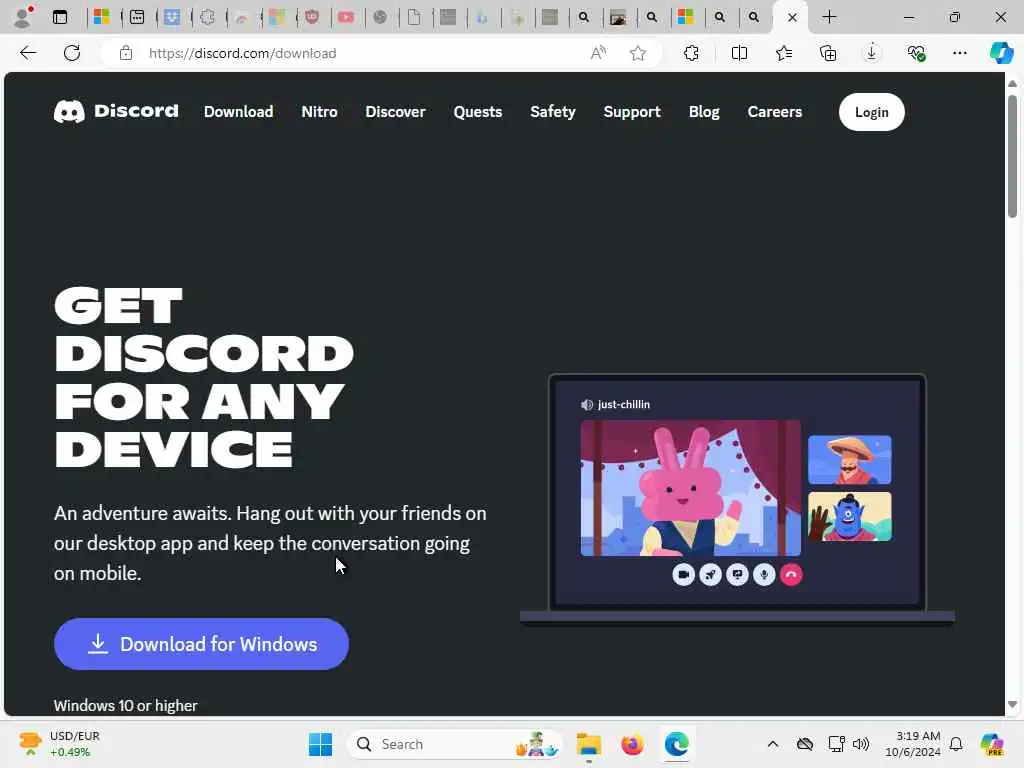Toggle split screen view

(739, 53)
